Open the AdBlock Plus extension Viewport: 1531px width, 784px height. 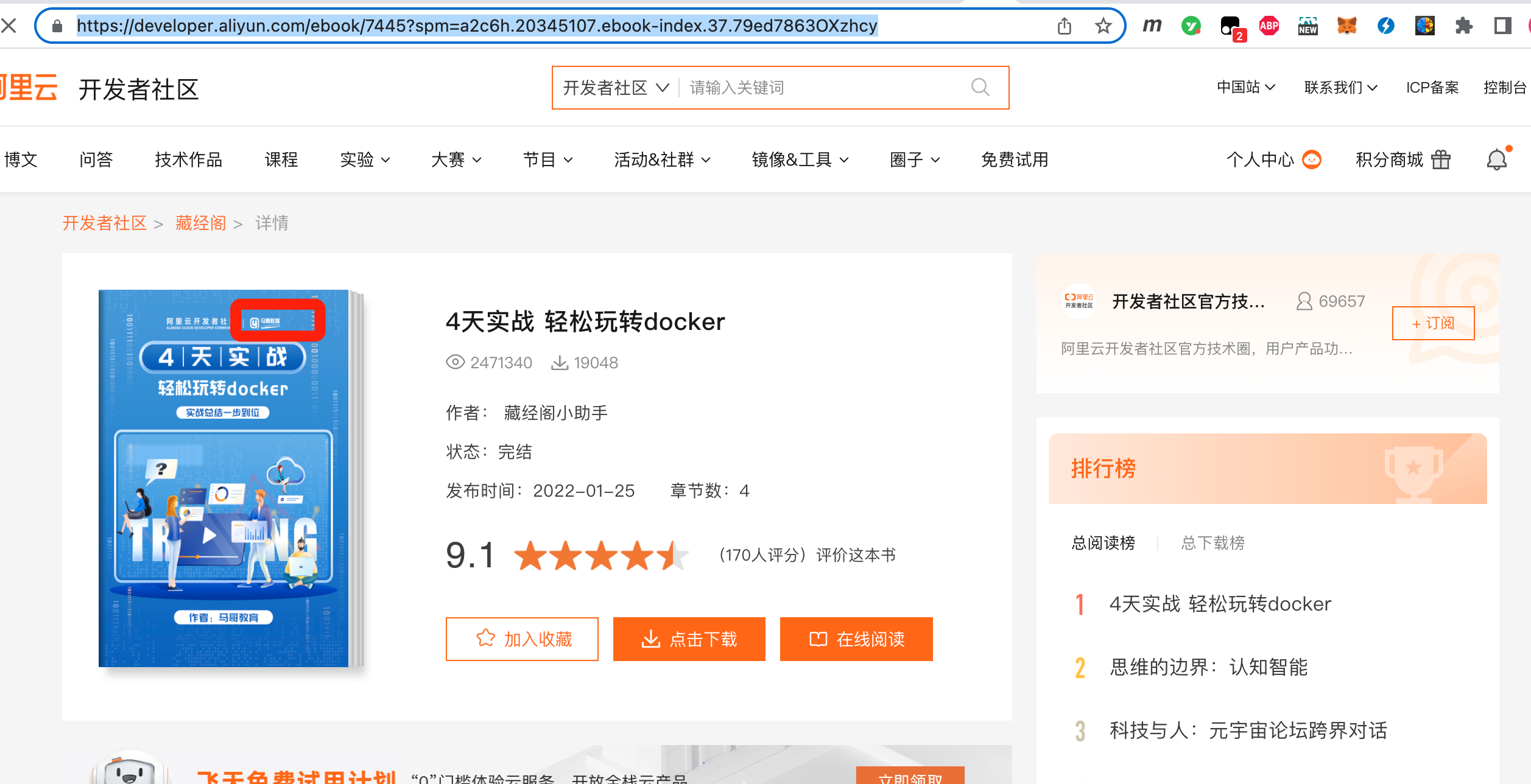tap(1269, 26)
